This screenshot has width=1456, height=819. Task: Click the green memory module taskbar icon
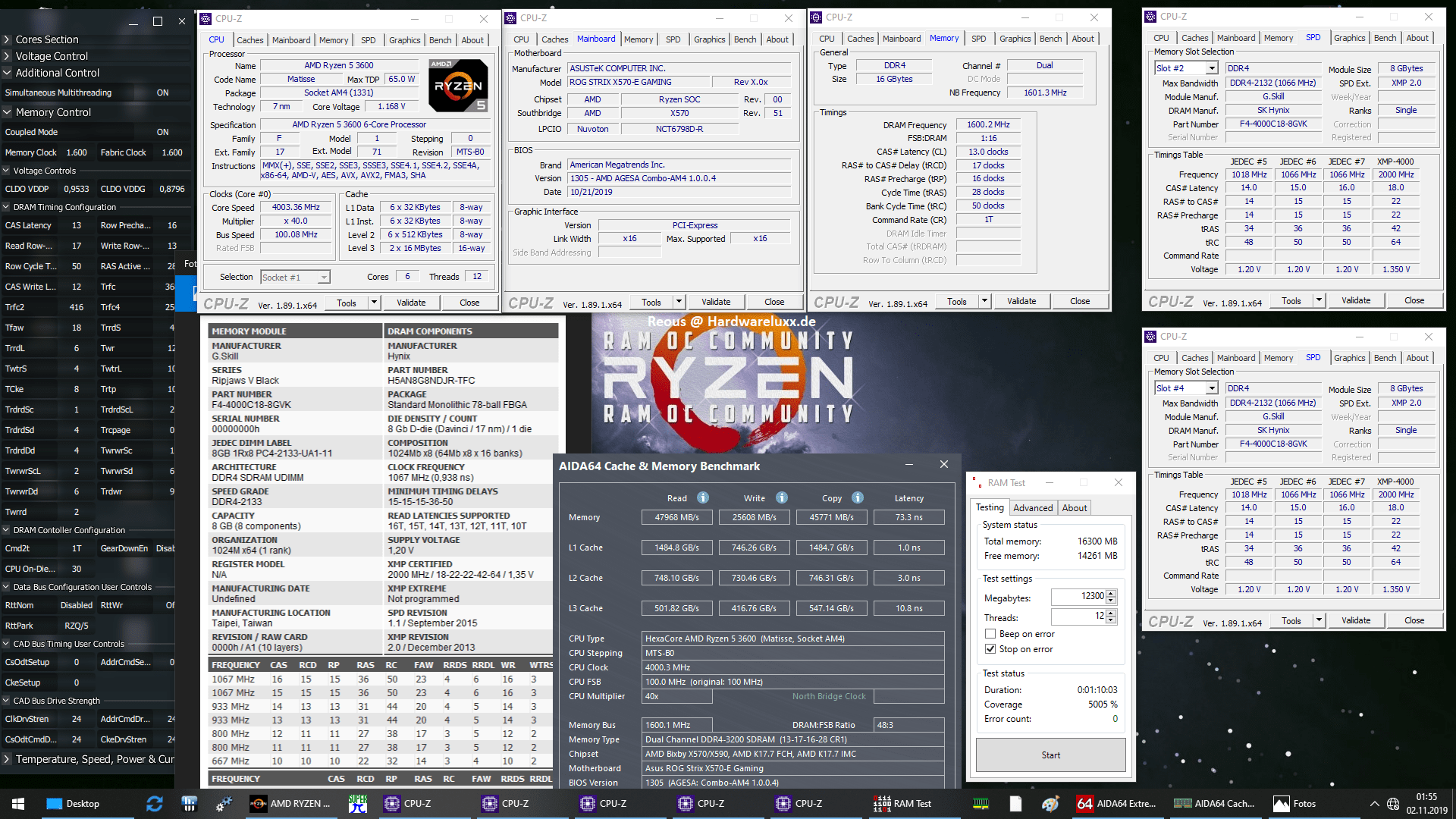pos(981,804)
